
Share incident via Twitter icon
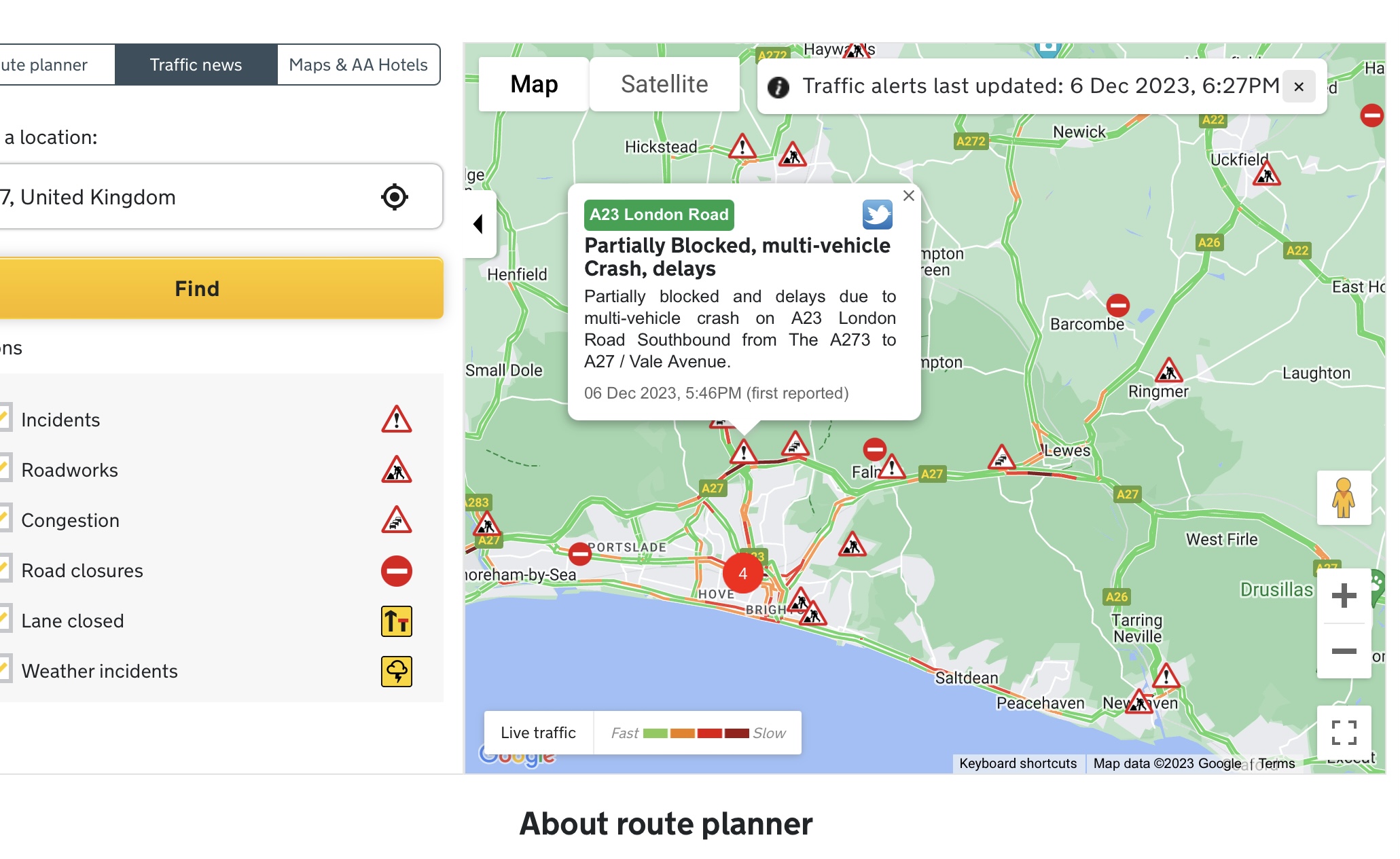pyautogui.click(x=878, y=215)
